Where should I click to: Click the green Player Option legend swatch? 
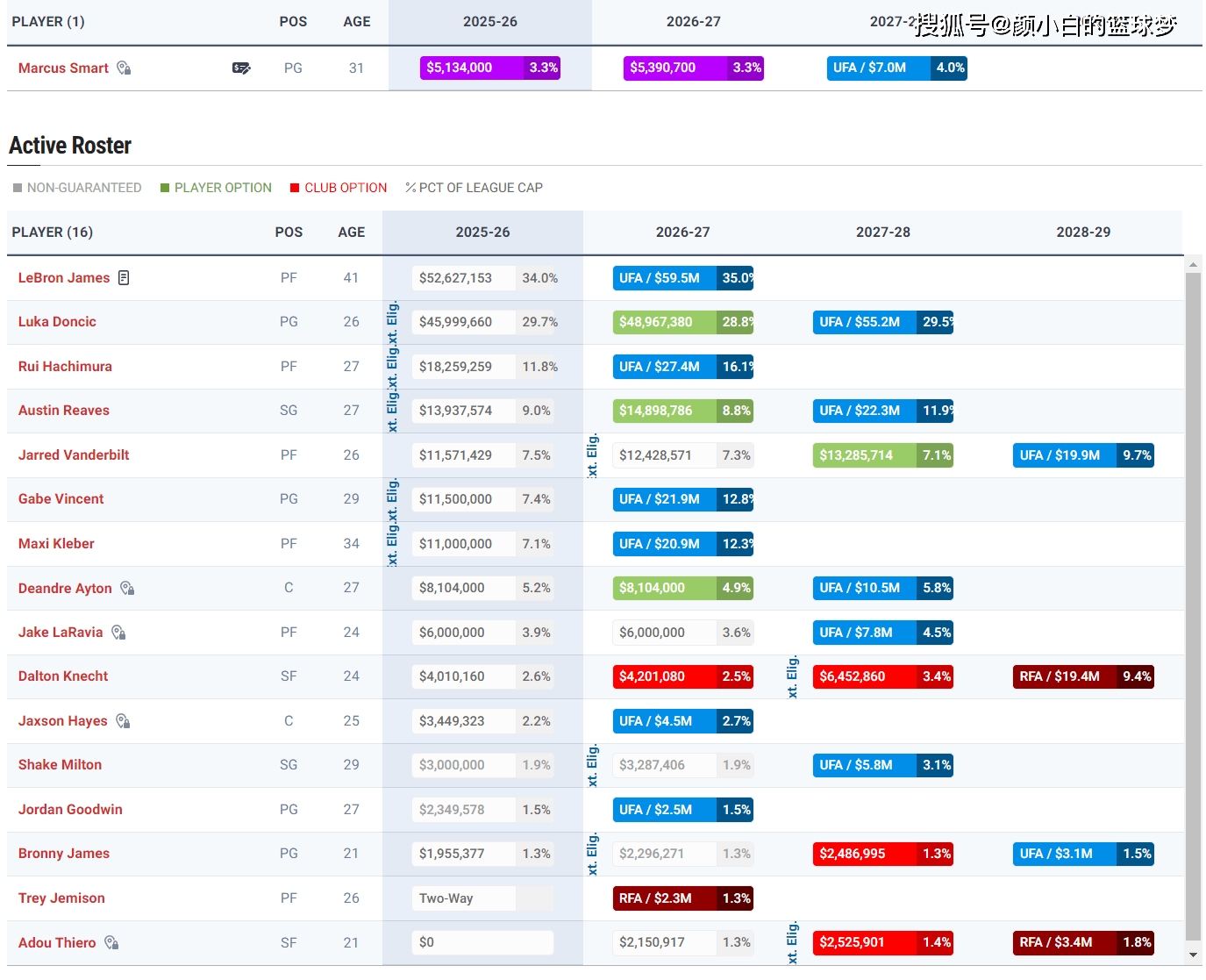tap(165, 188)
